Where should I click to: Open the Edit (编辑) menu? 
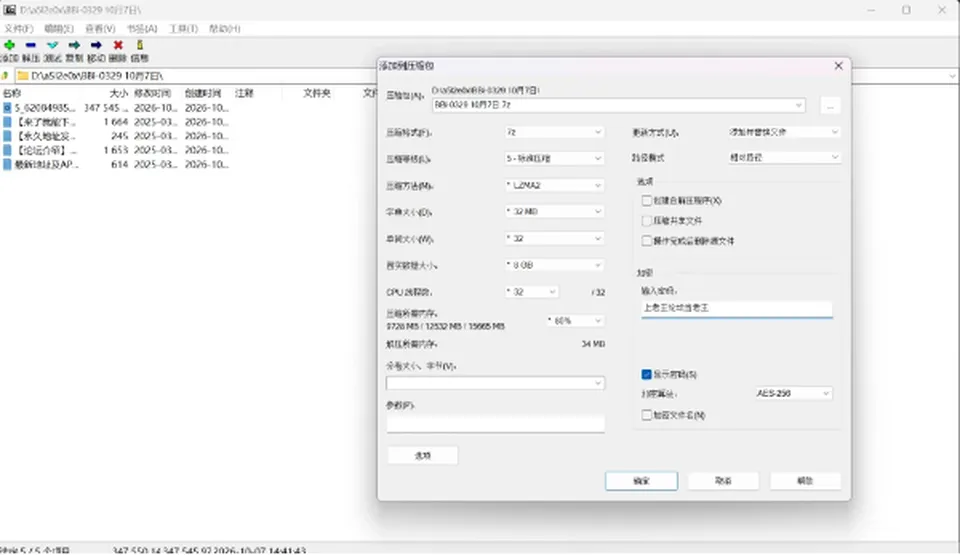59,29
